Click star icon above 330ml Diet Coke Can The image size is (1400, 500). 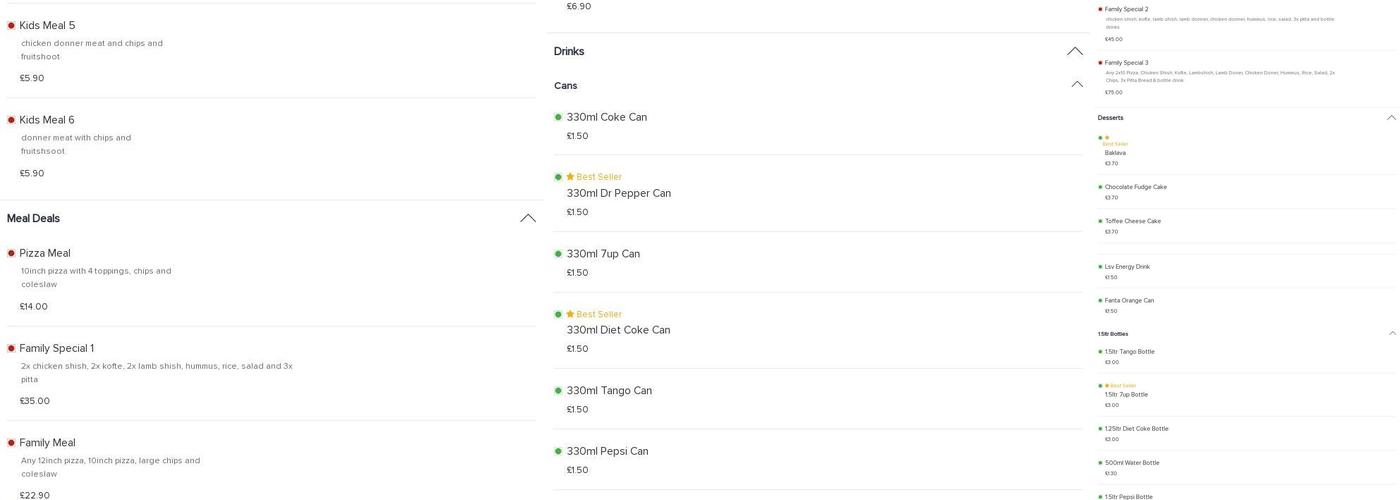tap(570, 314)
